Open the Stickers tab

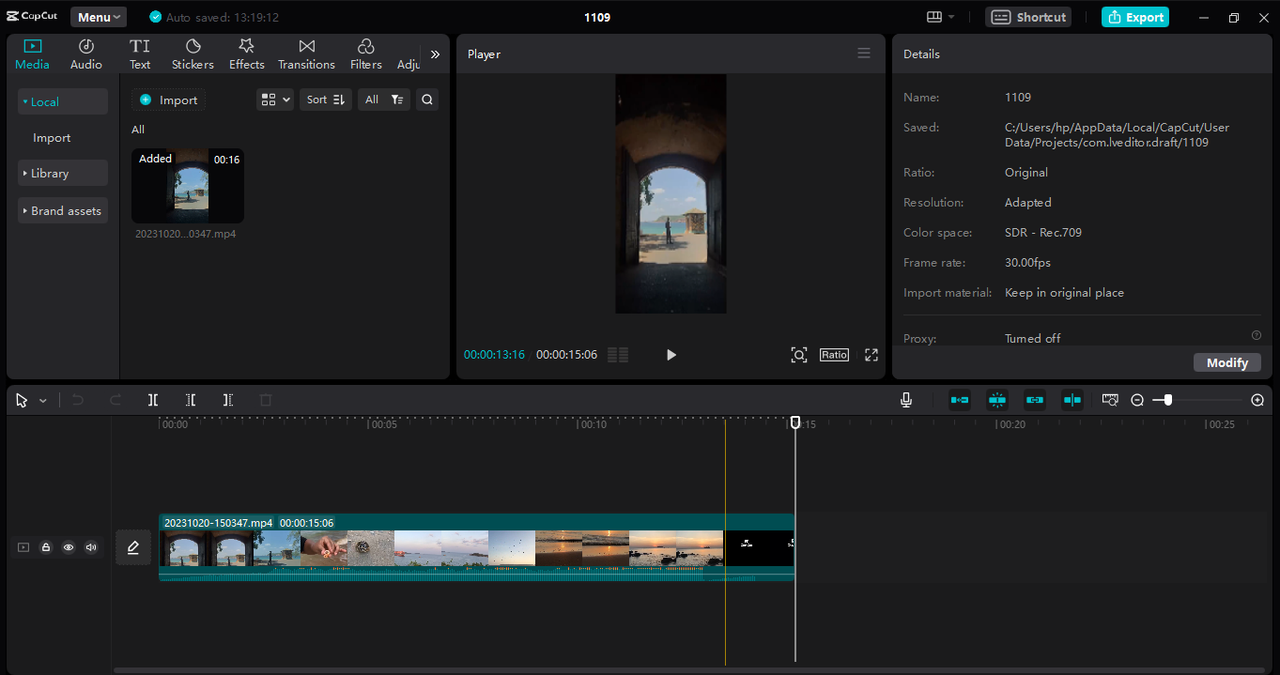coord(193,54)
